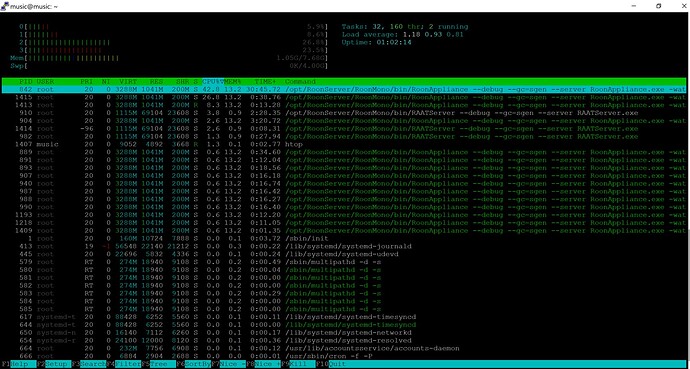This screenshot has height=369, width=690.
Task: Select the /sbin/init process row
Action: [x=343, y=238]
